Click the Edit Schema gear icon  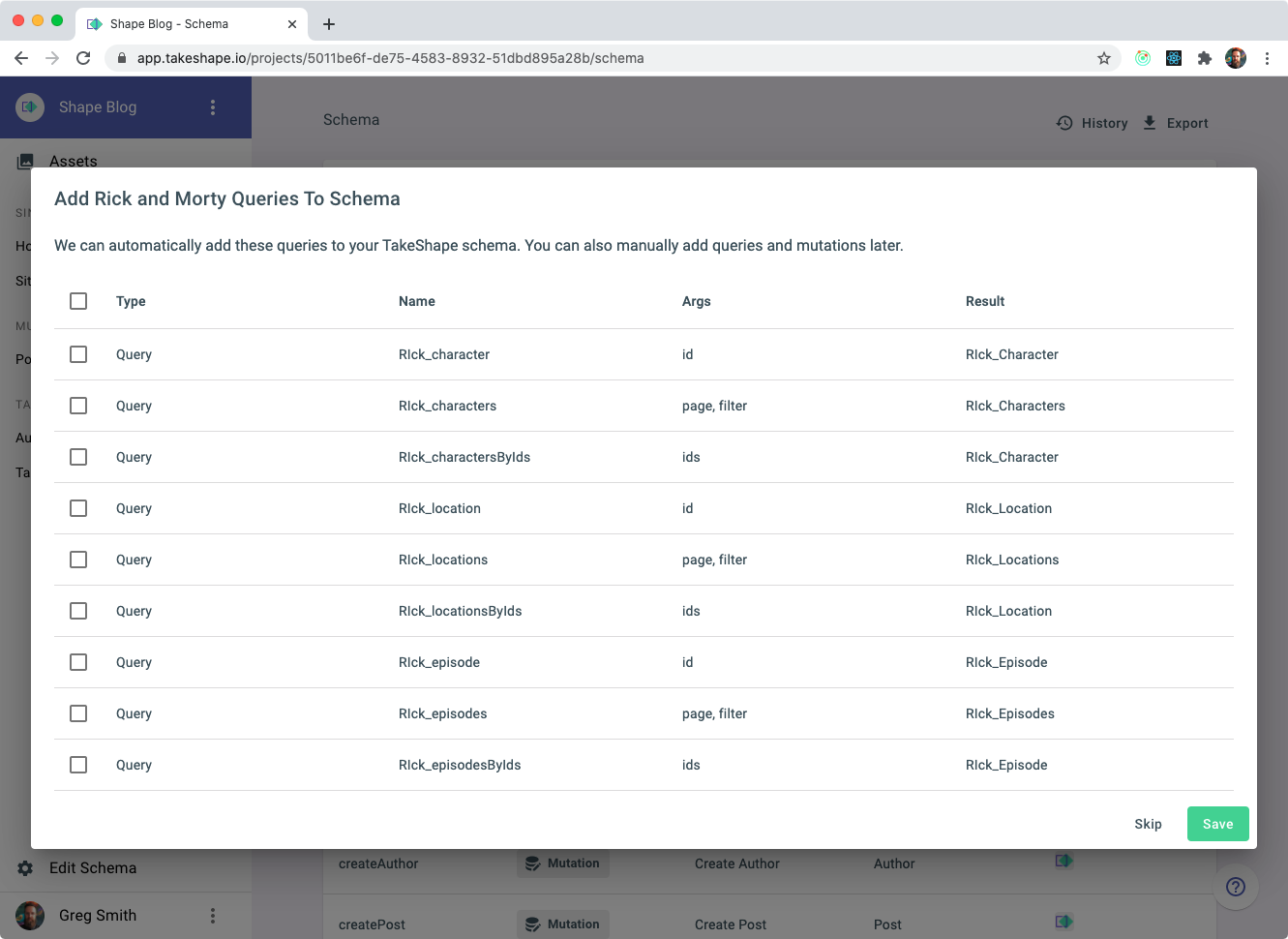(25, 868)
